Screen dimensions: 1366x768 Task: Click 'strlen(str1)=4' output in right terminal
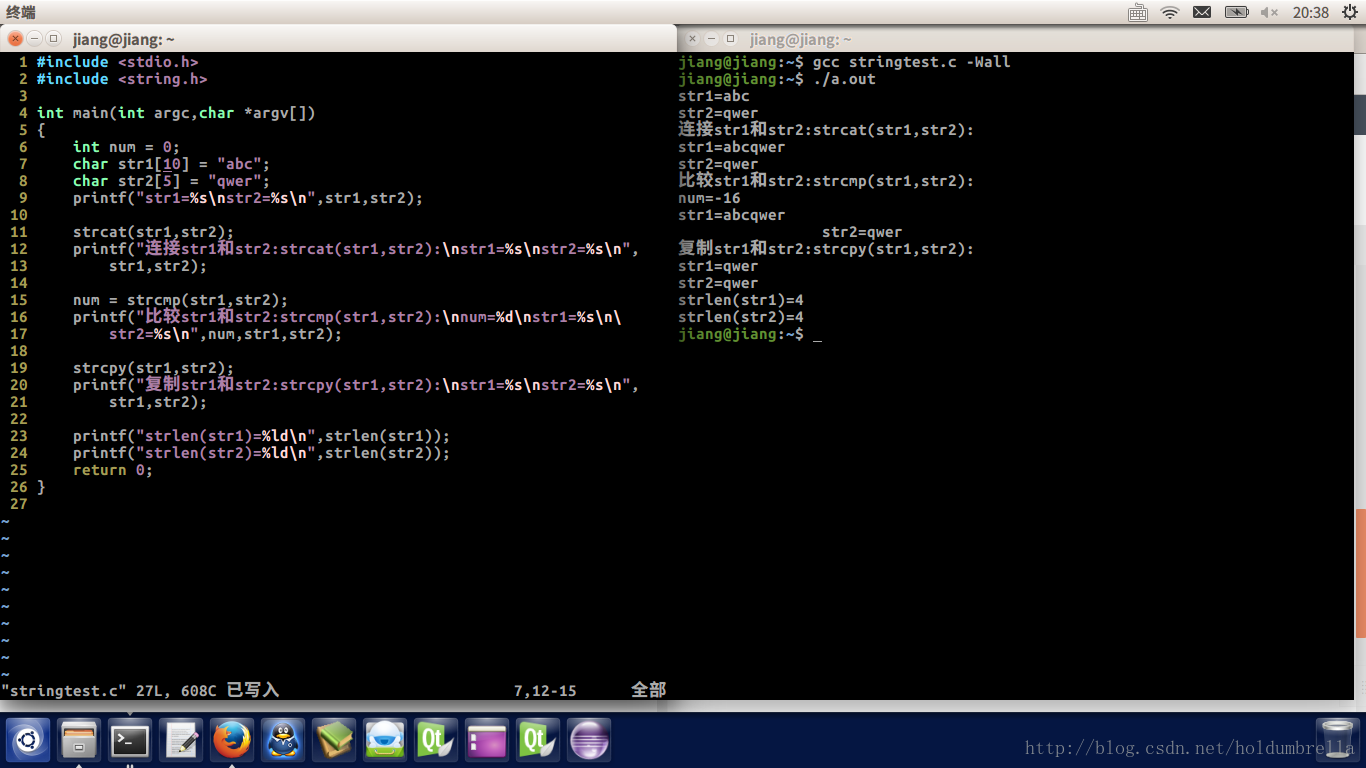[741, 300]
